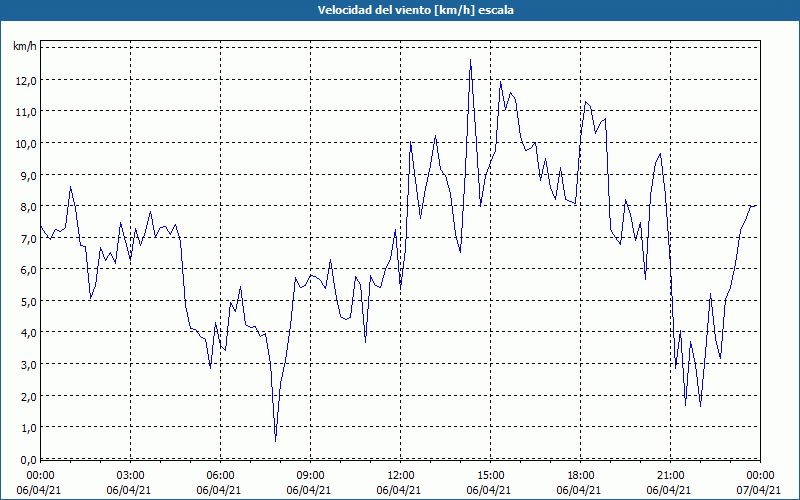800x500 pixels.
Task: Click the "5,0" y-axis value
Action: coord(28,301)
